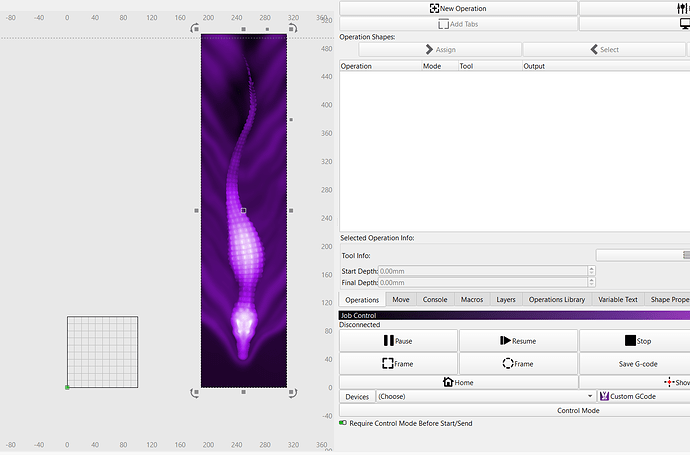This screenshot has height=455, width=690.
Task: Resume the job
Action: coord(518,341)
